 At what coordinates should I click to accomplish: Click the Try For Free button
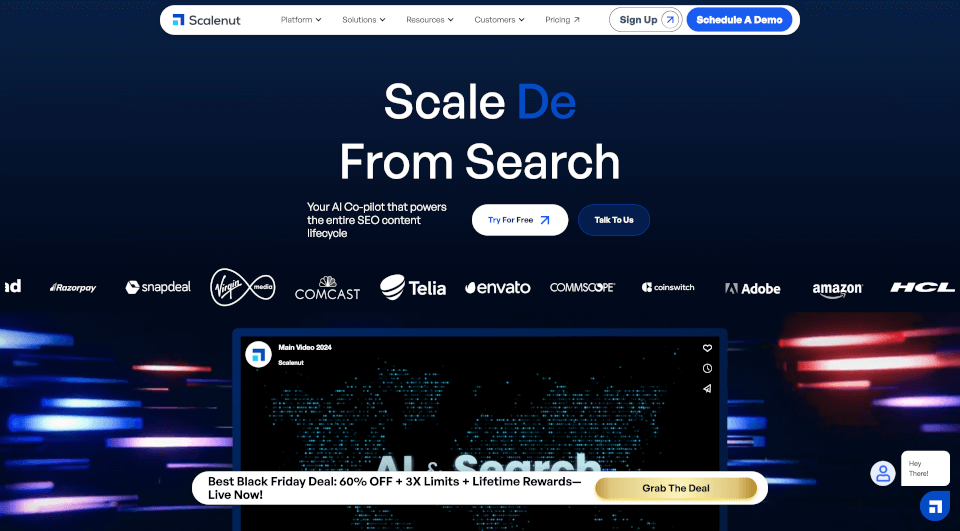[520, 220]
